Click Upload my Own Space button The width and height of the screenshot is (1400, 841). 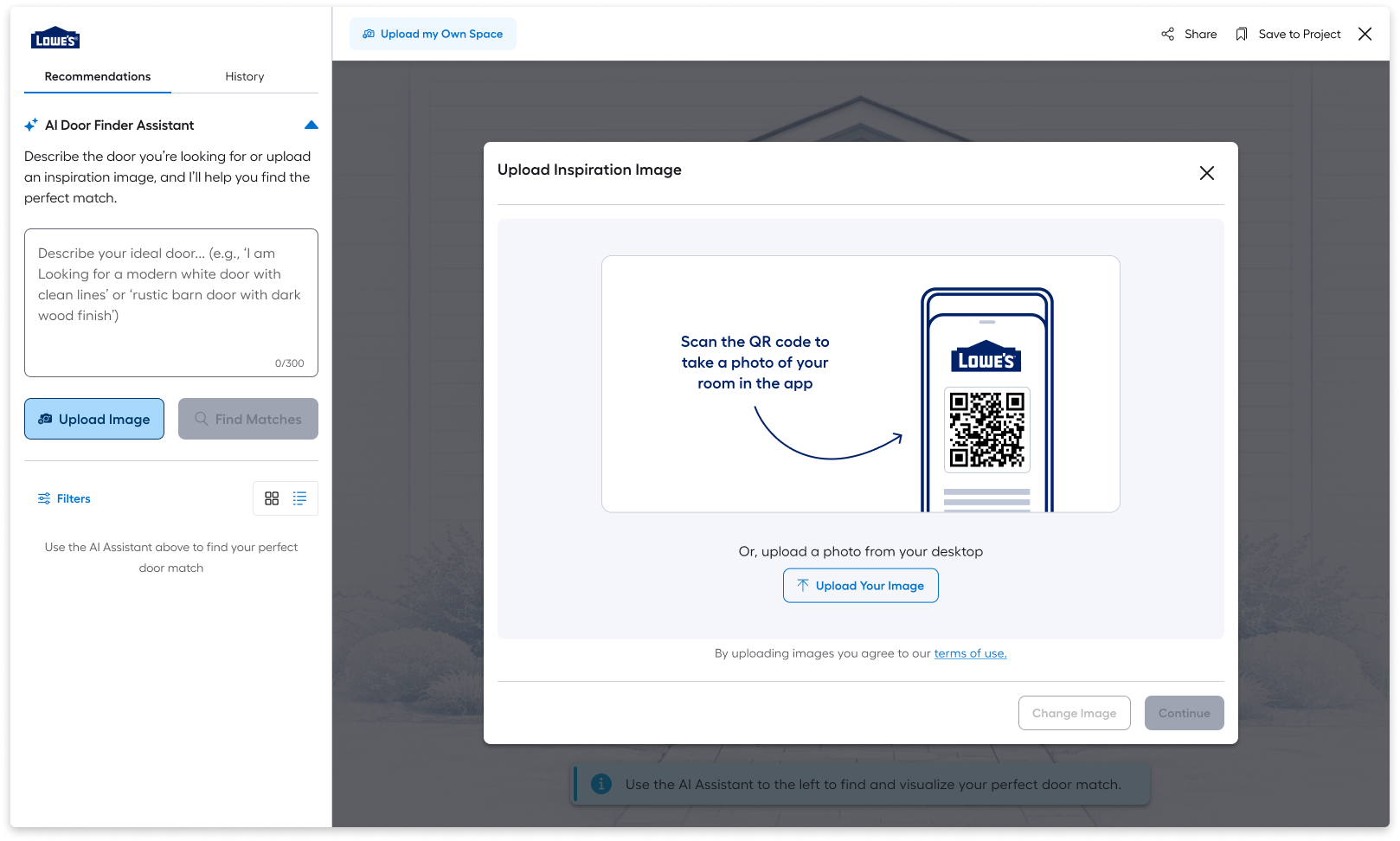click(433, 34)
